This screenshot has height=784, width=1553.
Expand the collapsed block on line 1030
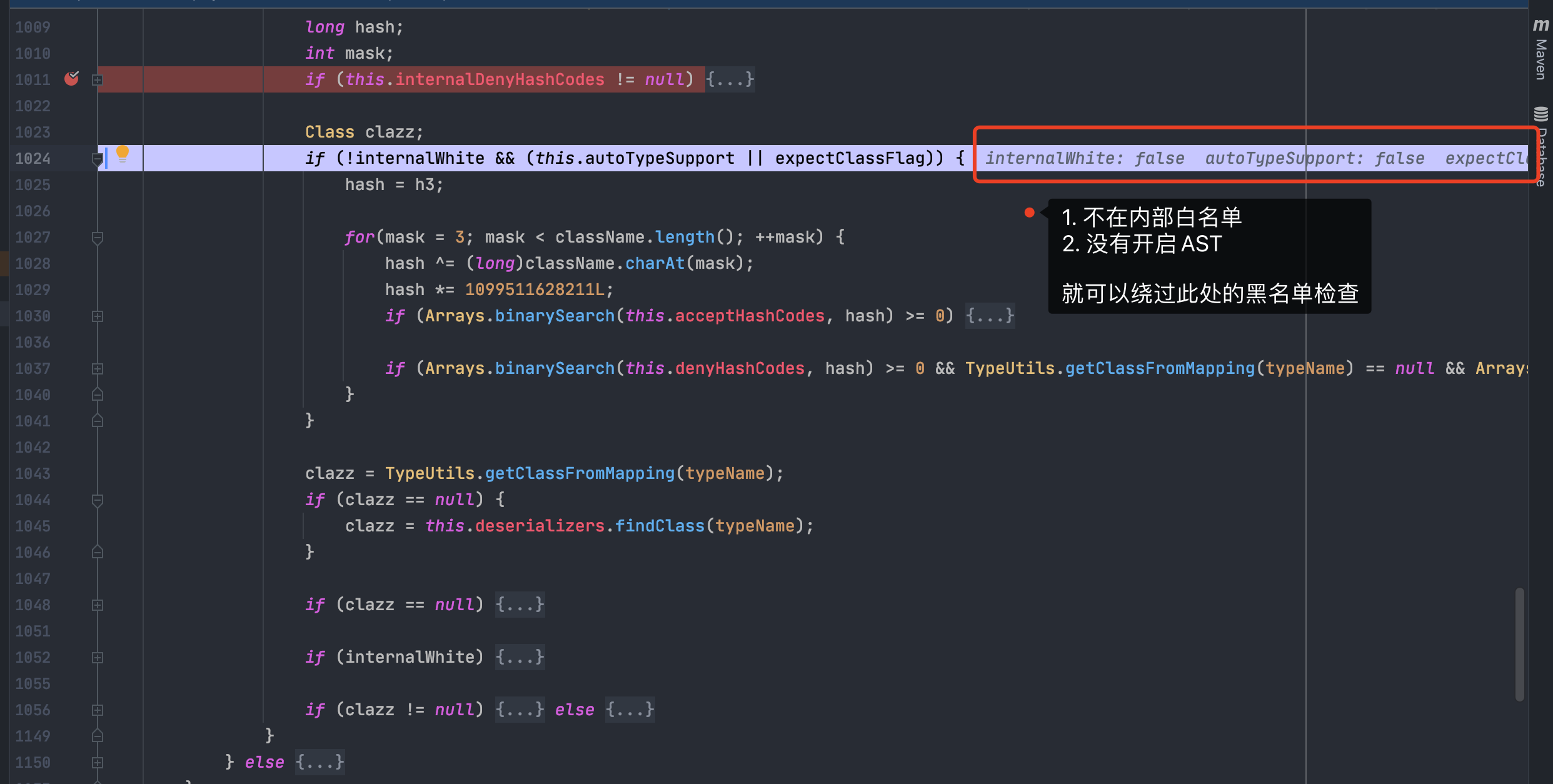tap(97, 316)
